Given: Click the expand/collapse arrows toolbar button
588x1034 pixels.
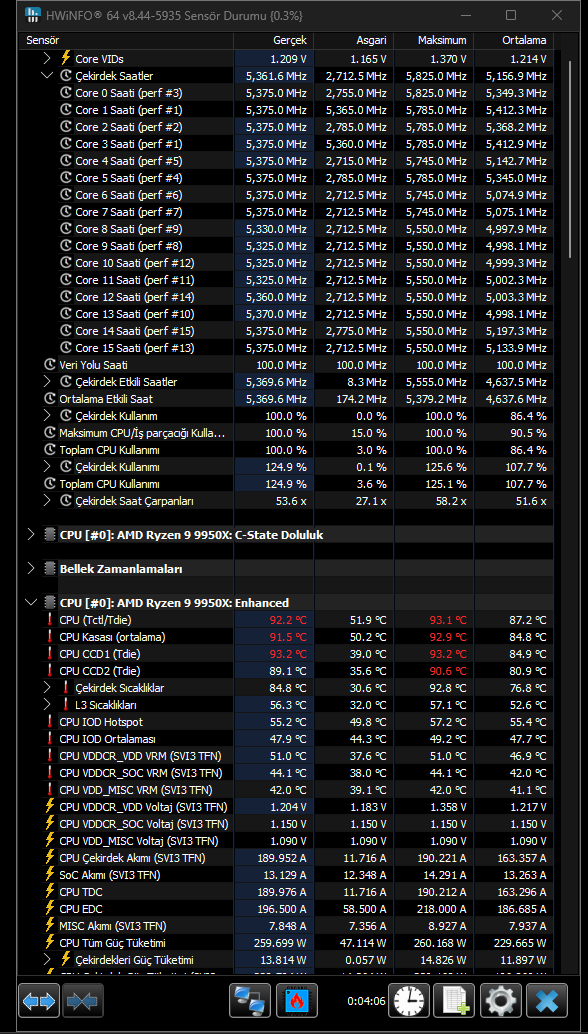Looking at the screenshot, I should (x=39, y=1002).
